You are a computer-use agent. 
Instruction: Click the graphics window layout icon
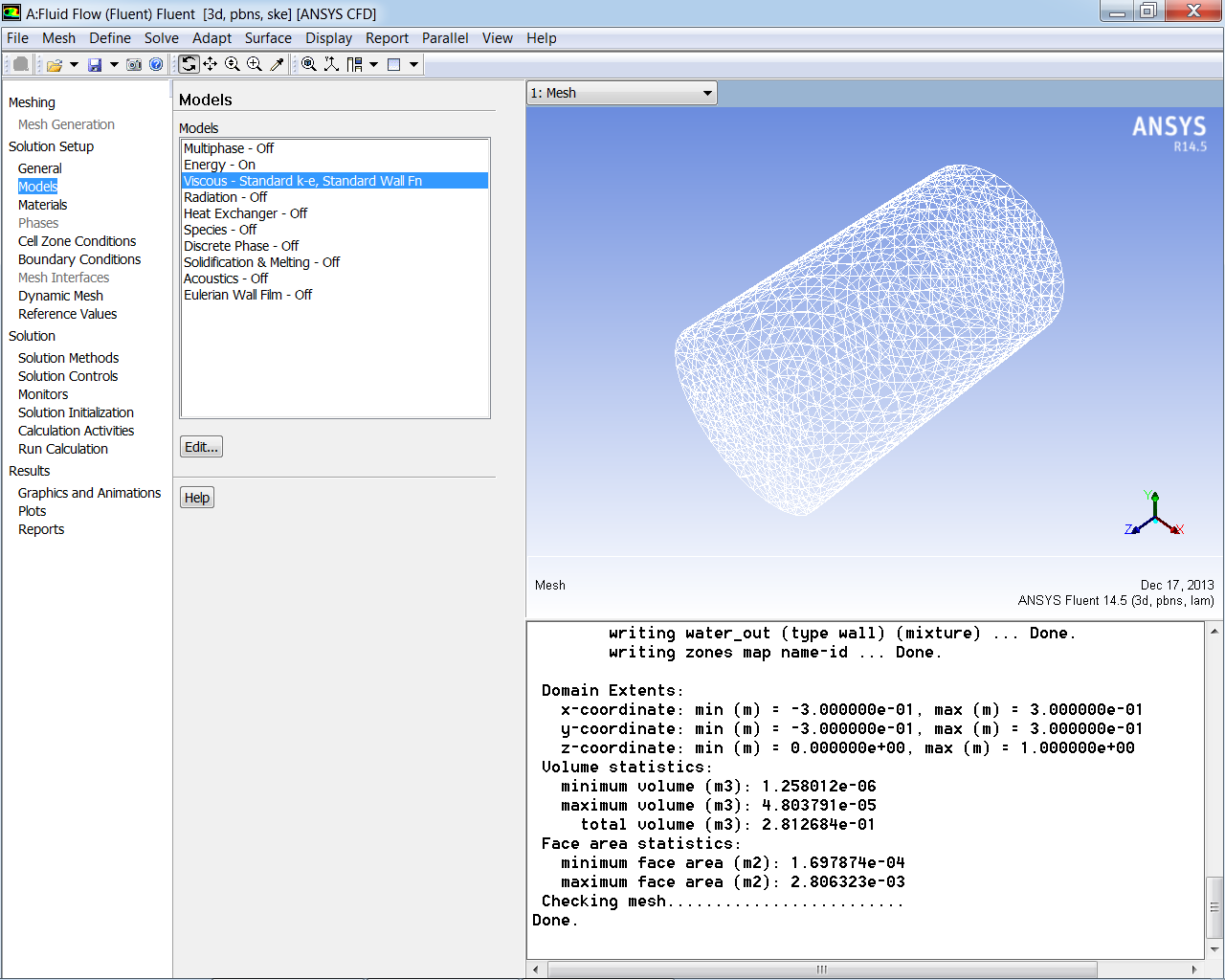coord(393,64)
